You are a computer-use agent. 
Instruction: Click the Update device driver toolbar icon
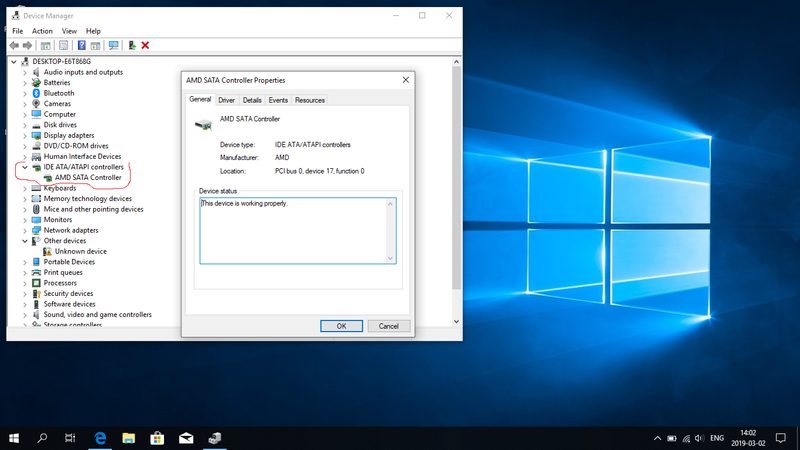[x=132, y=45]
